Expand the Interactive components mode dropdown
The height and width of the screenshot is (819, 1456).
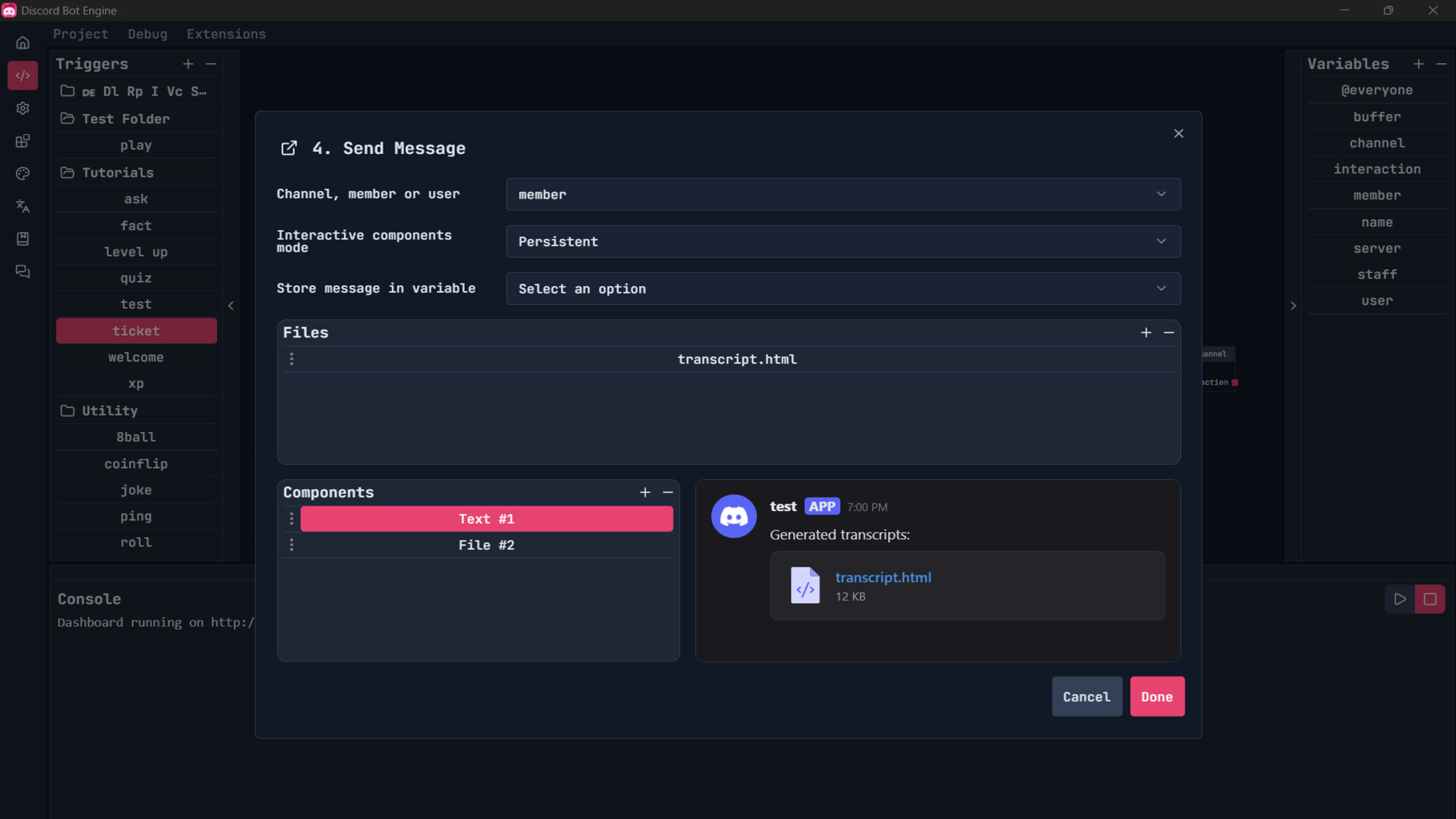point(843,242)
